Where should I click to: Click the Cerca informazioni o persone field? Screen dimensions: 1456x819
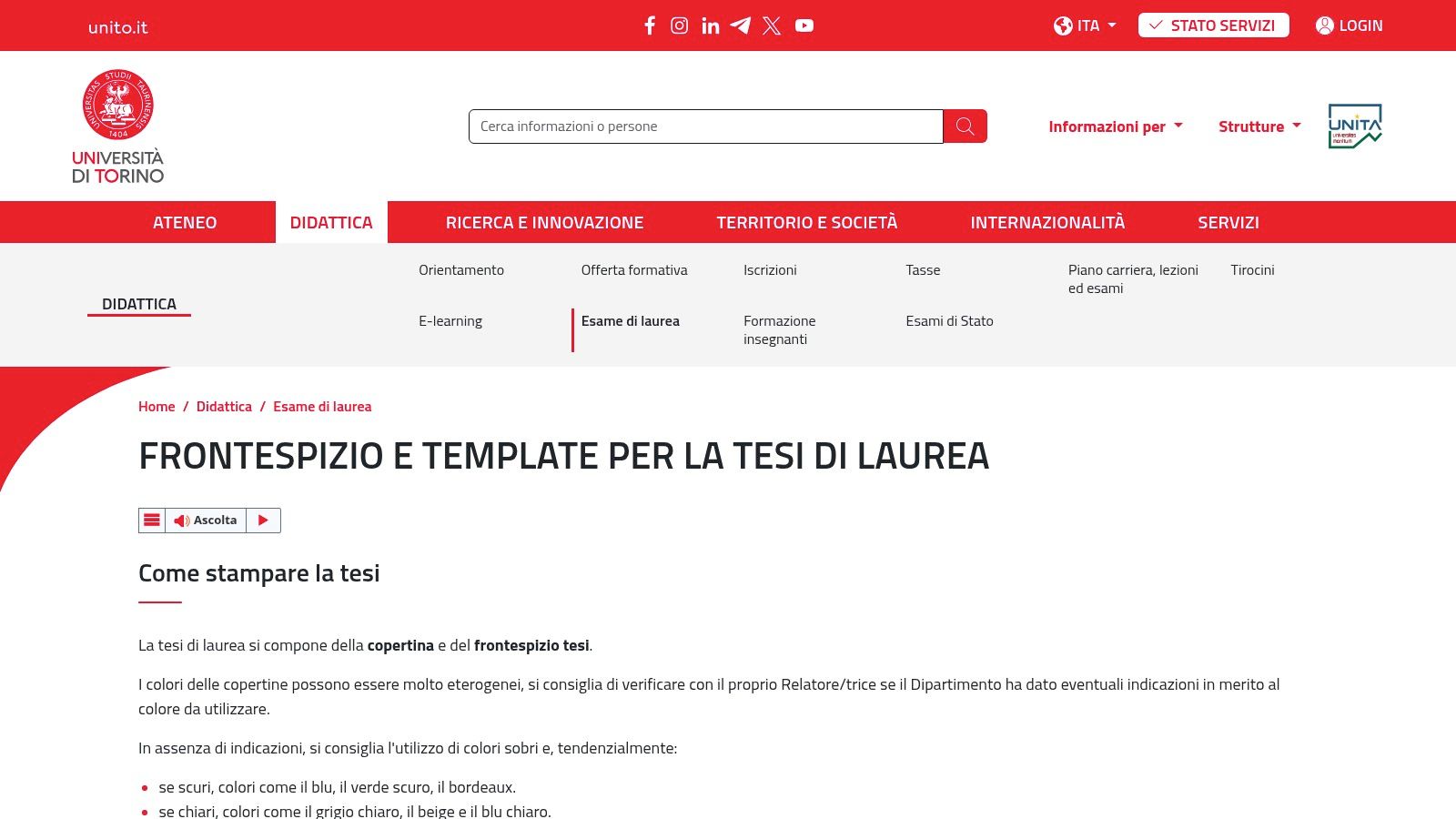pyautogui.click(x=705, y=126)
